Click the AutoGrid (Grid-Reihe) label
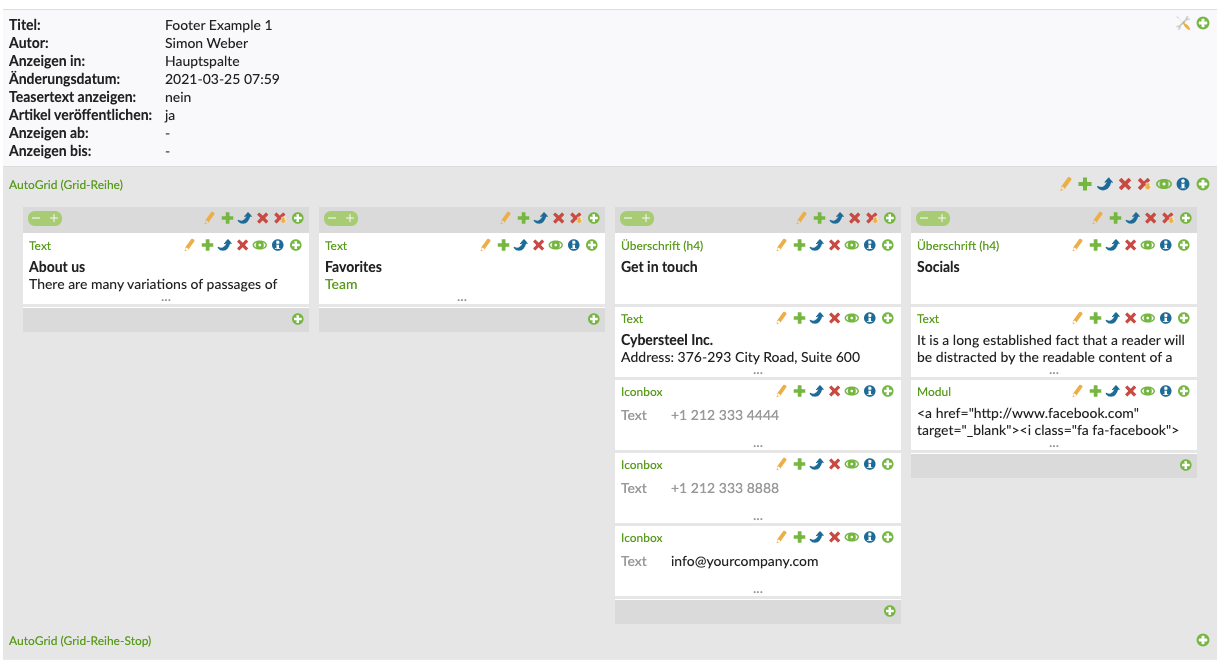The height and width of the screenshot is (670, 1231). [66, 185]
